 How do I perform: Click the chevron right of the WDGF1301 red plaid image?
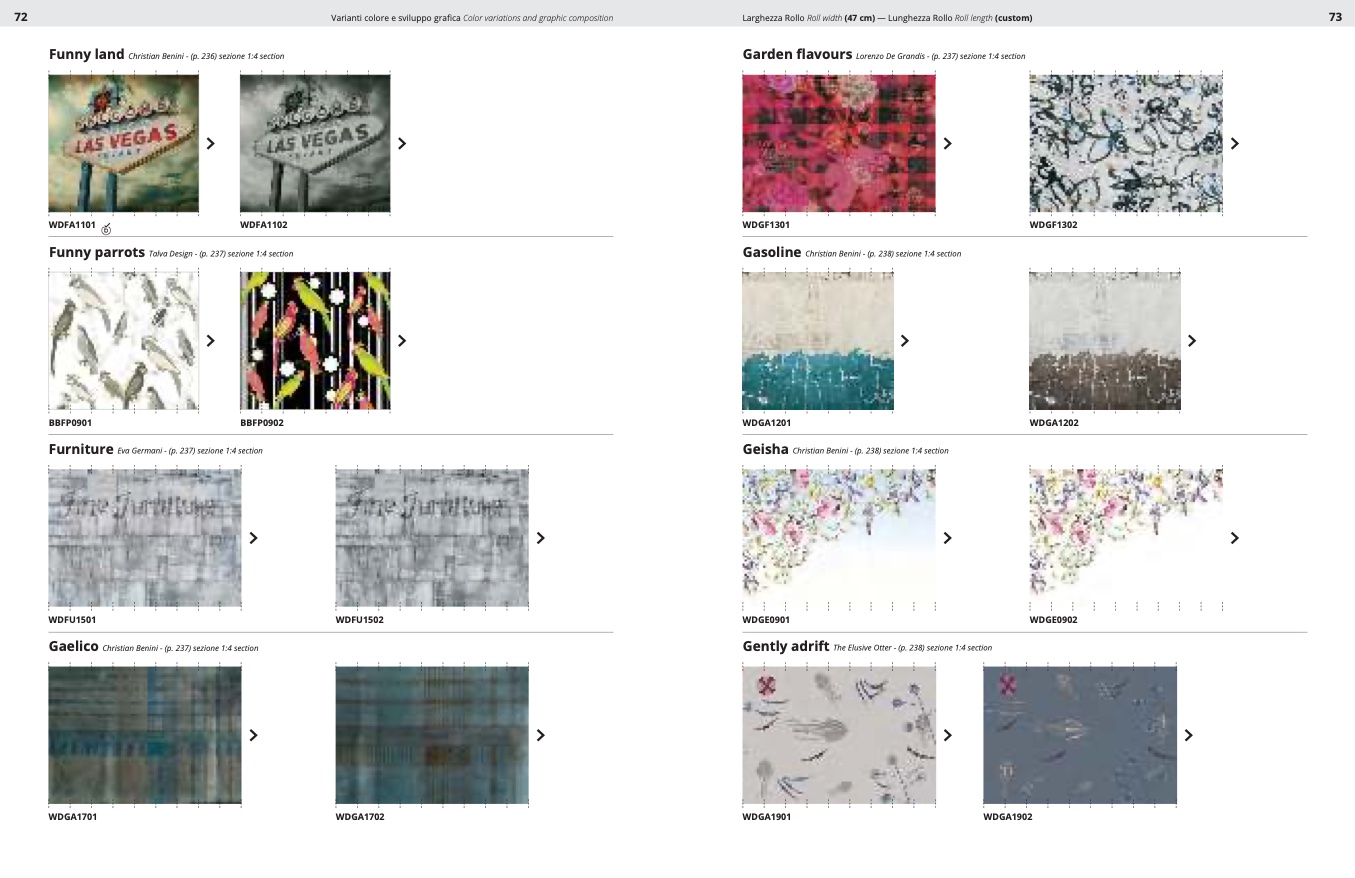tap(947, 143)
